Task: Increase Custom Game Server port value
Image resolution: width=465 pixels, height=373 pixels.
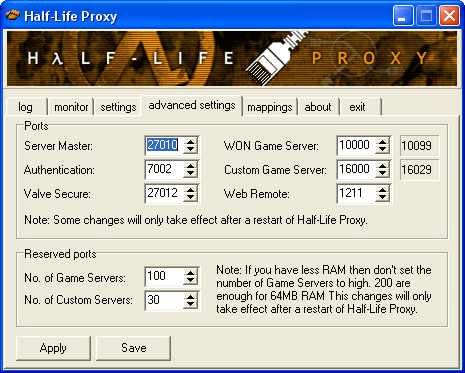Action: click(x=382, y=166)
